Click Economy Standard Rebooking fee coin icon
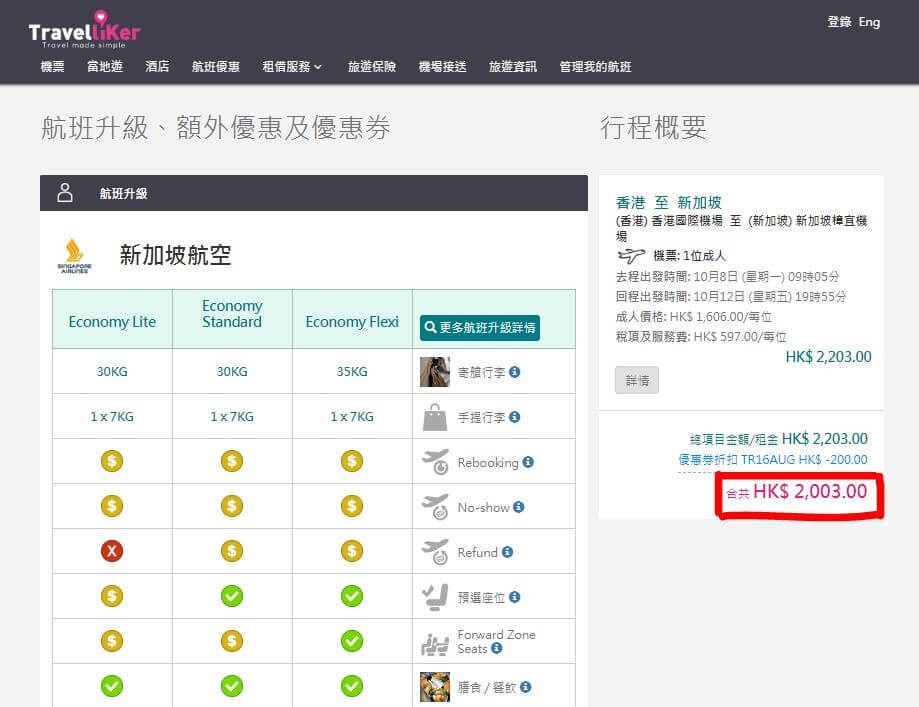The height and width of the screenshot is (707, 919). [x=232, y=461]
